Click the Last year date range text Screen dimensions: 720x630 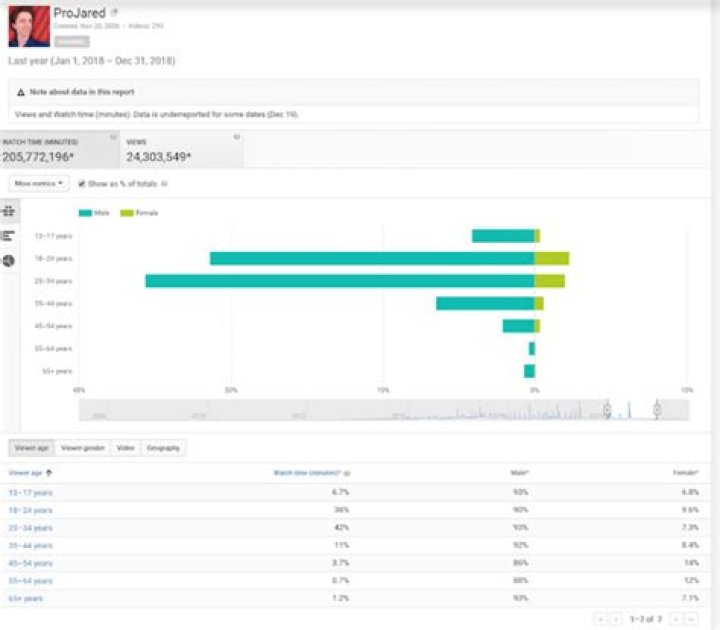pos(92,61)
